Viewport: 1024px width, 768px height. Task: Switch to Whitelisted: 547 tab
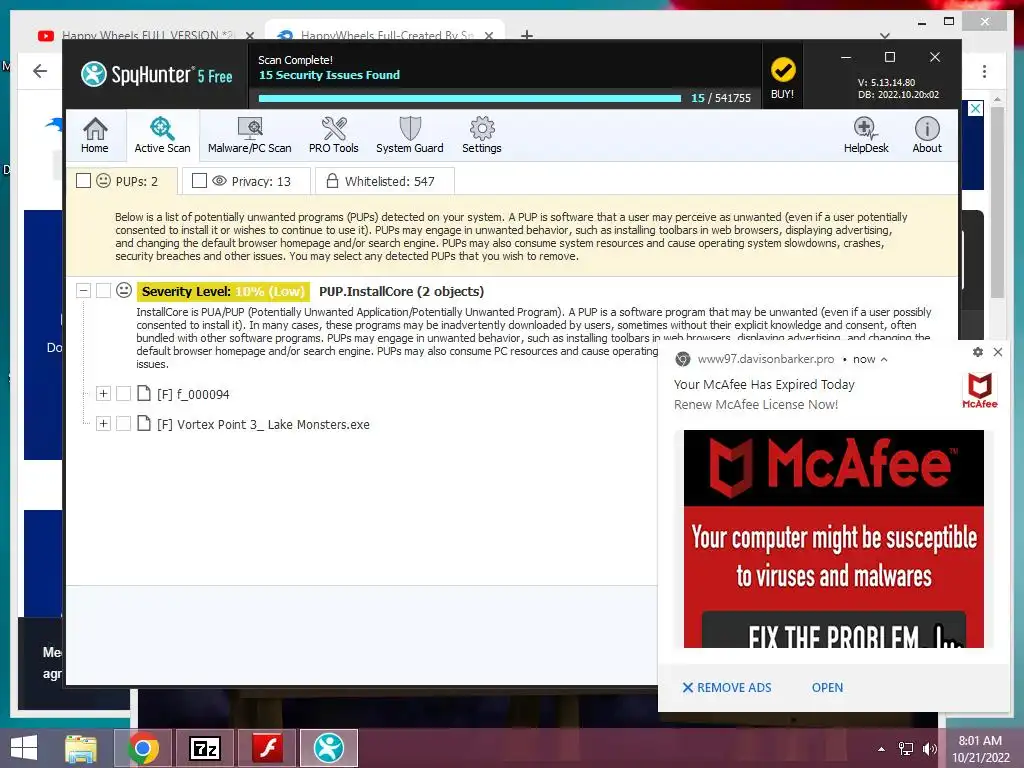tap(384, 181)
